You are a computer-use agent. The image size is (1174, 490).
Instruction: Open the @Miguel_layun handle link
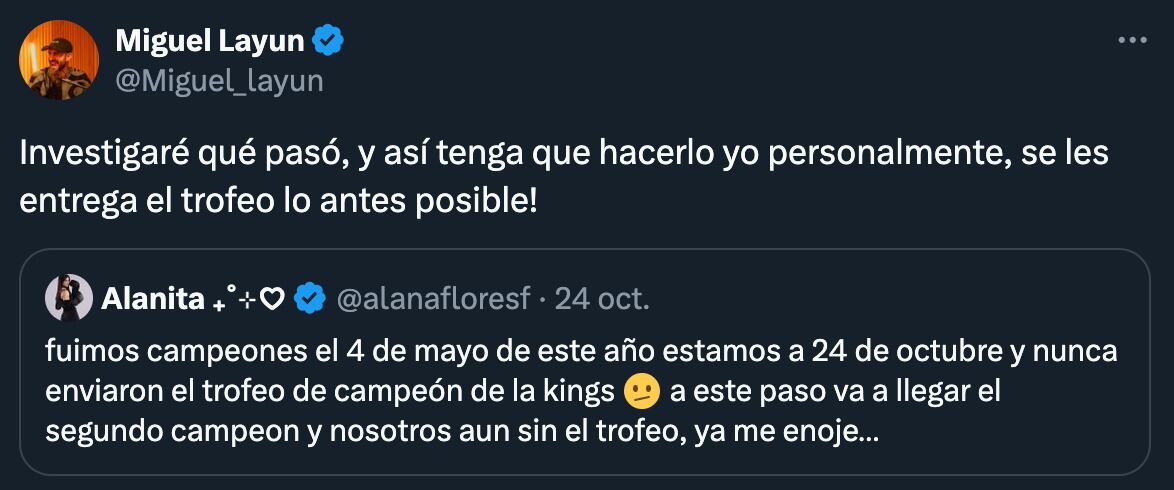(x=219, y=81)
